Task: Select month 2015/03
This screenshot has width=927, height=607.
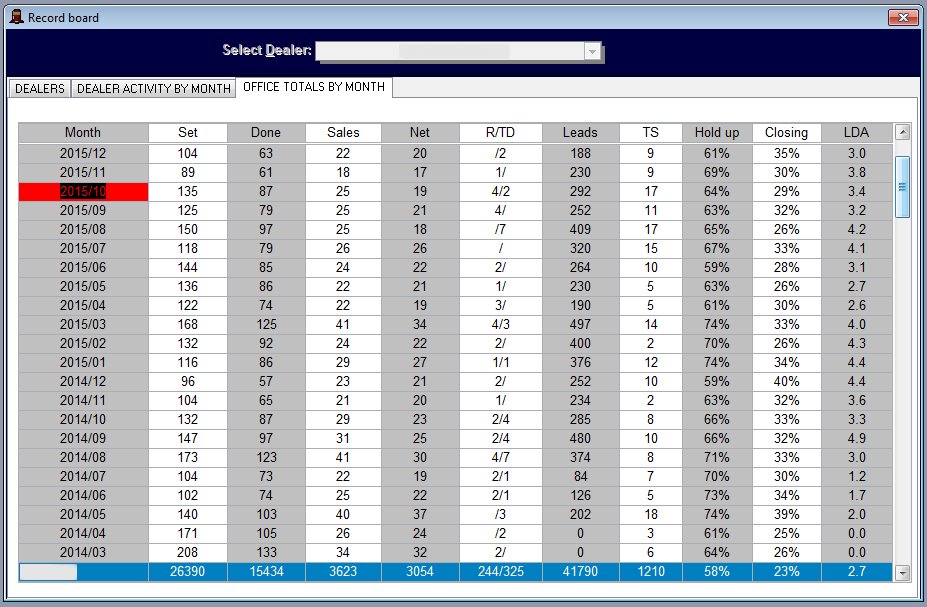Action: pos(83,324)
